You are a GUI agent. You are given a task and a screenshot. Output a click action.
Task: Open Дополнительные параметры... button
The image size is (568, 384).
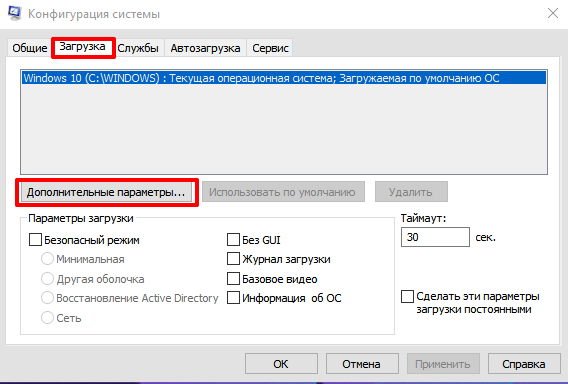(x=106, y=192)
